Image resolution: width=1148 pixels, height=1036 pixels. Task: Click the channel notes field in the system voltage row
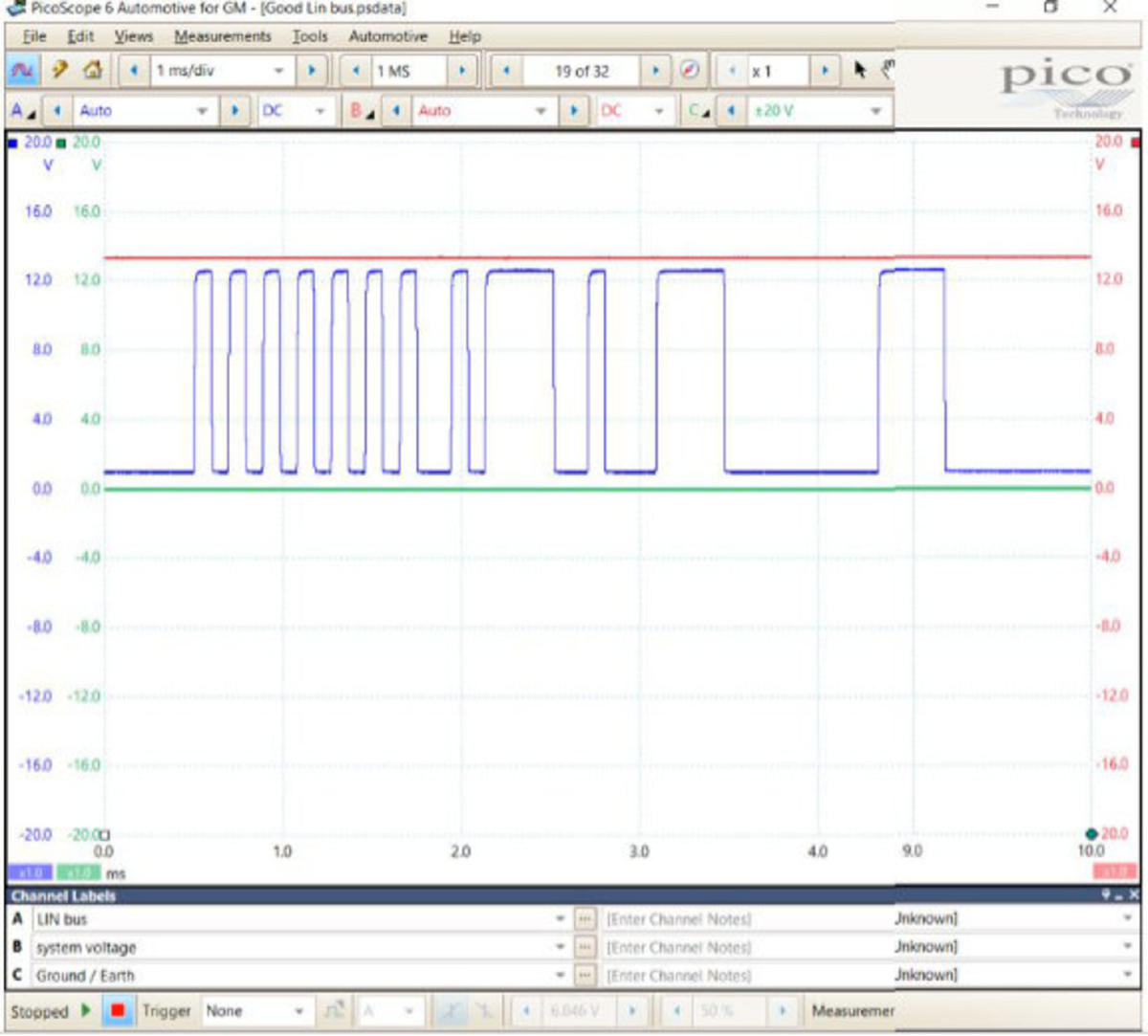(747, 947)
